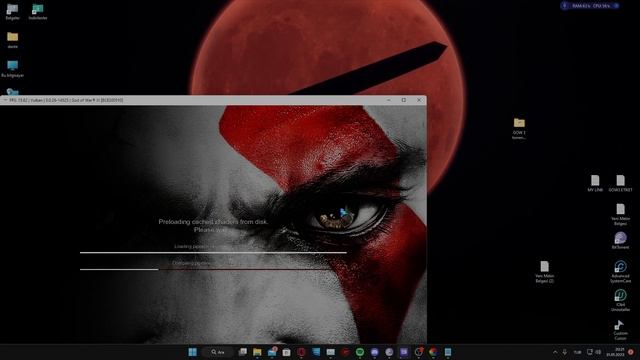Open the Belgeler shortcut on the desktop
This screenshot has width=640, height=360.
tap(12, 12)
